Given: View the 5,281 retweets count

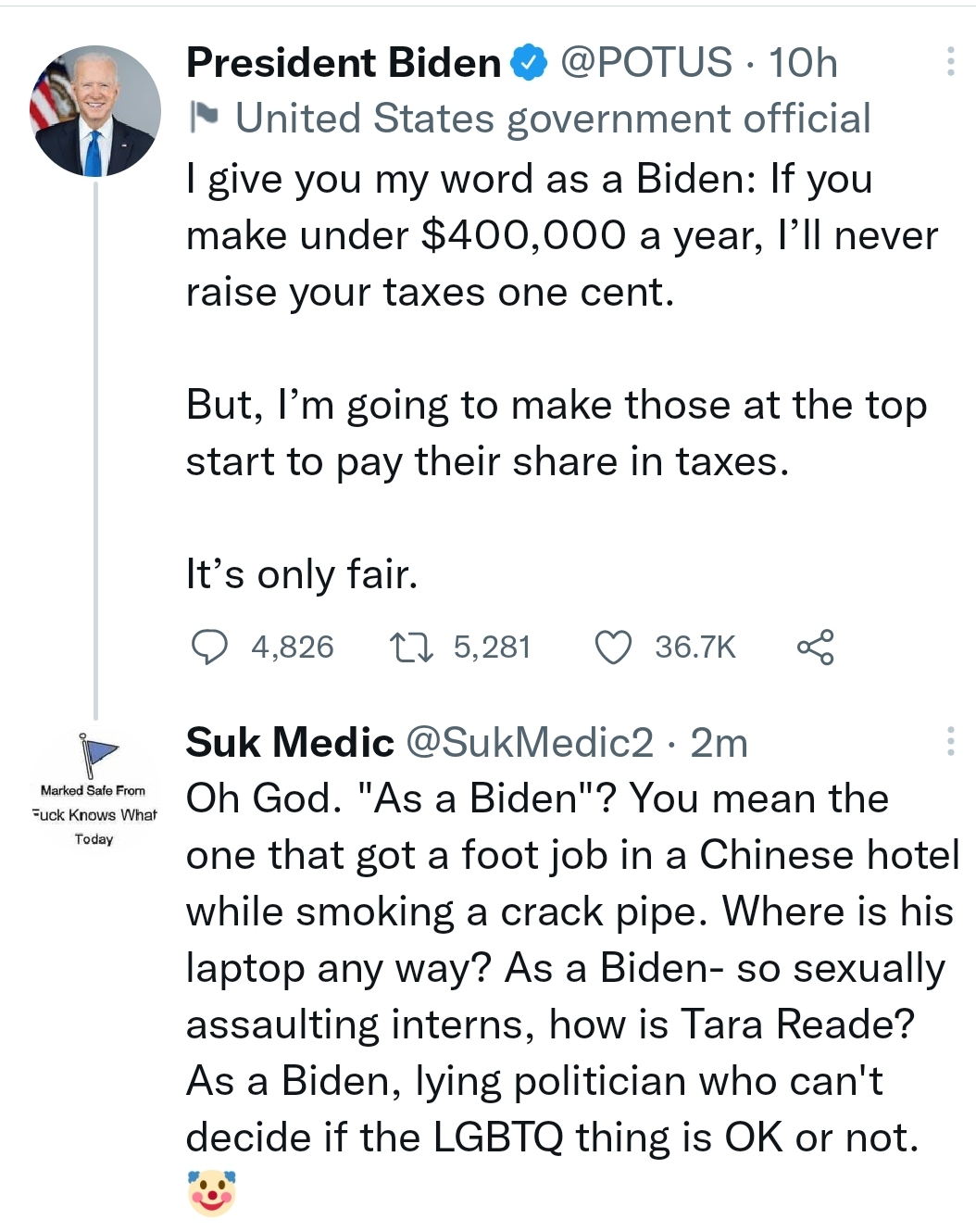Looking at the screenshot, I should (x=492, y=647).
